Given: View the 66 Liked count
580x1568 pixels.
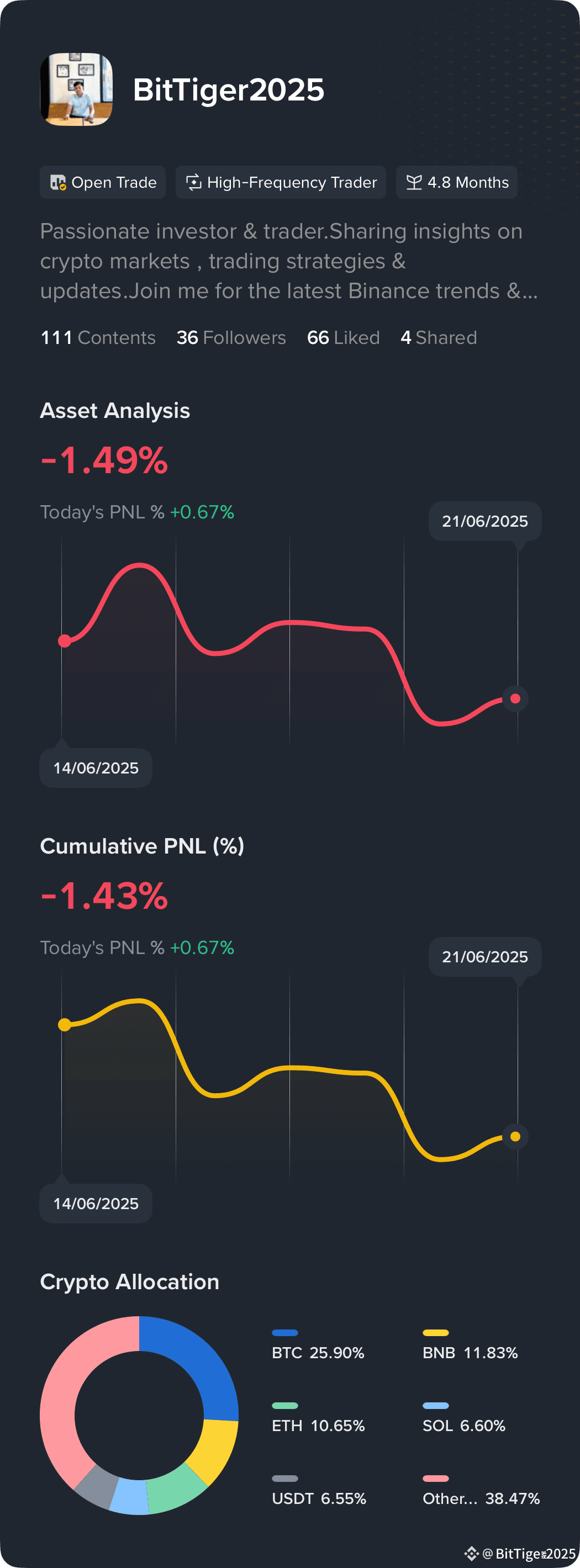Looking at the screenshot, I should (343, 338).
